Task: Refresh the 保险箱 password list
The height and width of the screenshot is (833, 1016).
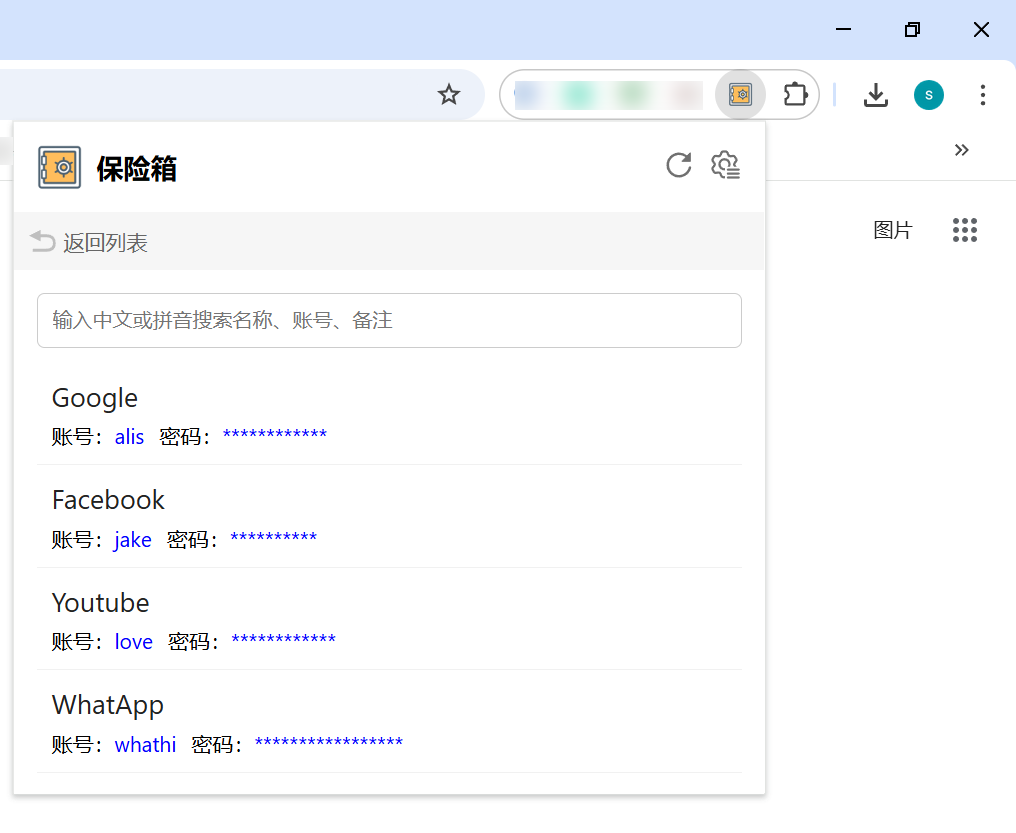Action: coord(678,165)
